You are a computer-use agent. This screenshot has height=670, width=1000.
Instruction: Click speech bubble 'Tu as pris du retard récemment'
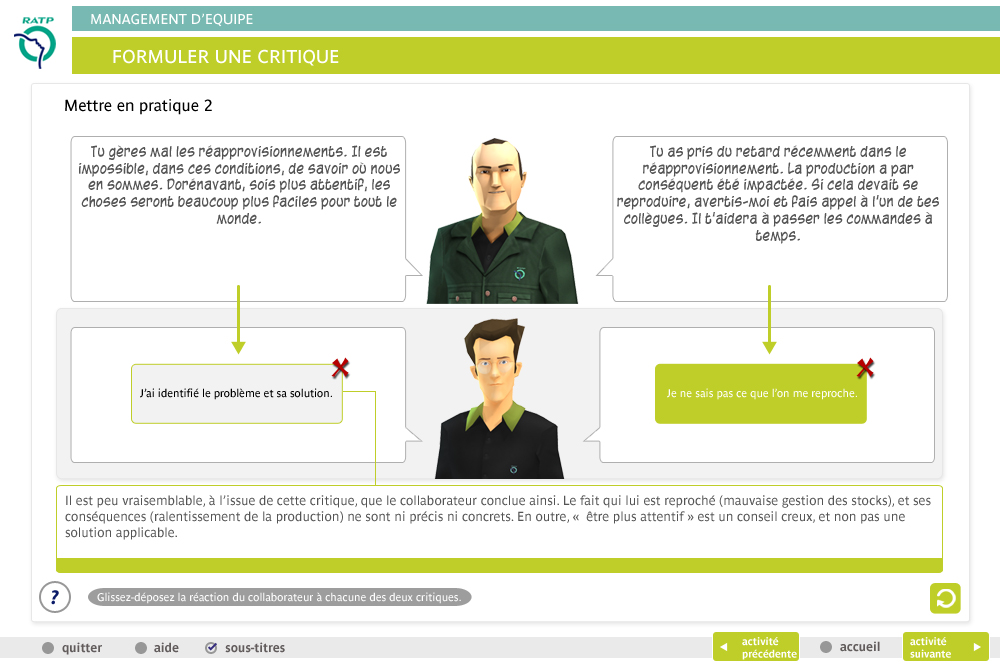(779, 219)
